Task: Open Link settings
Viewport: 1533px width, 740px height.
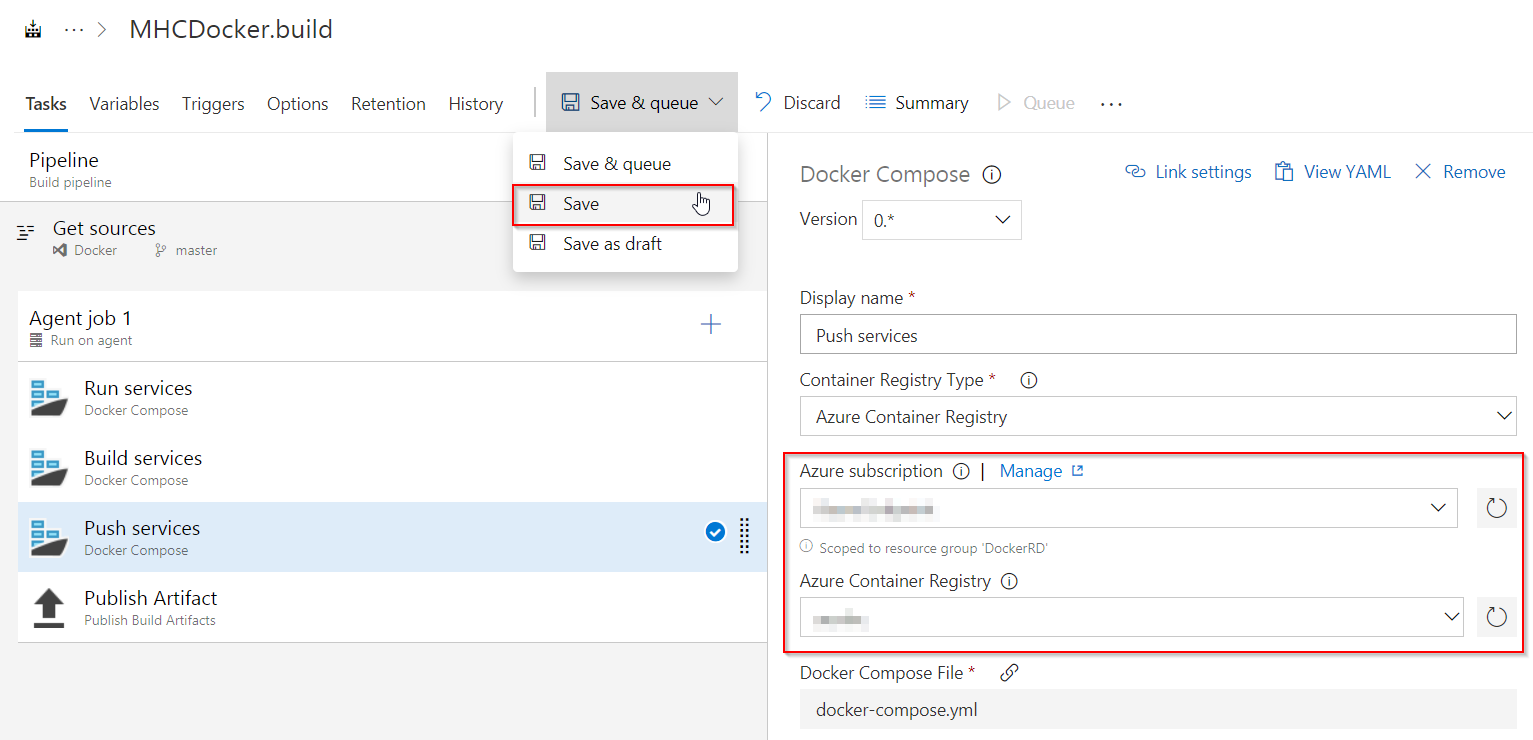Action: (x=1188, y=172)
